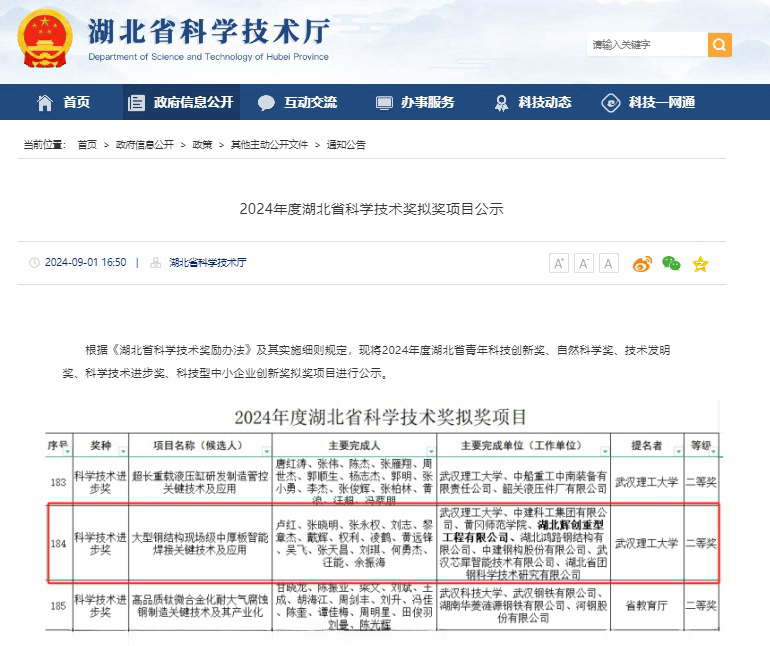Click the 政策 breadcrumb link

pyautogui.click(x=202, y=145)
